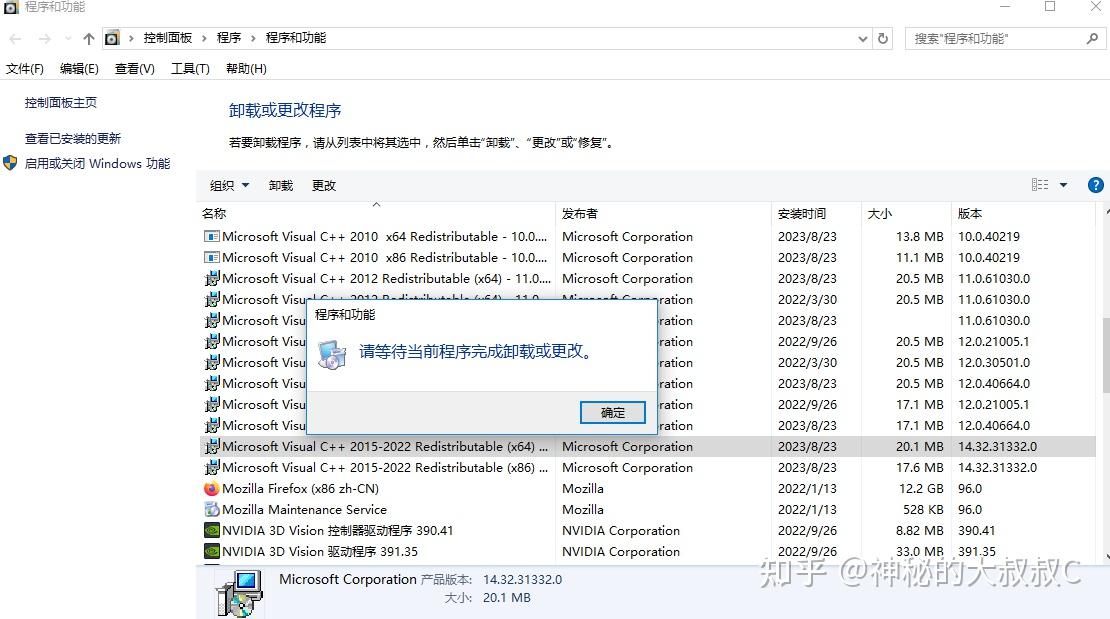This screenshot has height=619, width=1110.
Task: Select Microsoft Visual C++ 2012 Redistributable (x64) 2023/8/23 row
Action: (647, 278)
